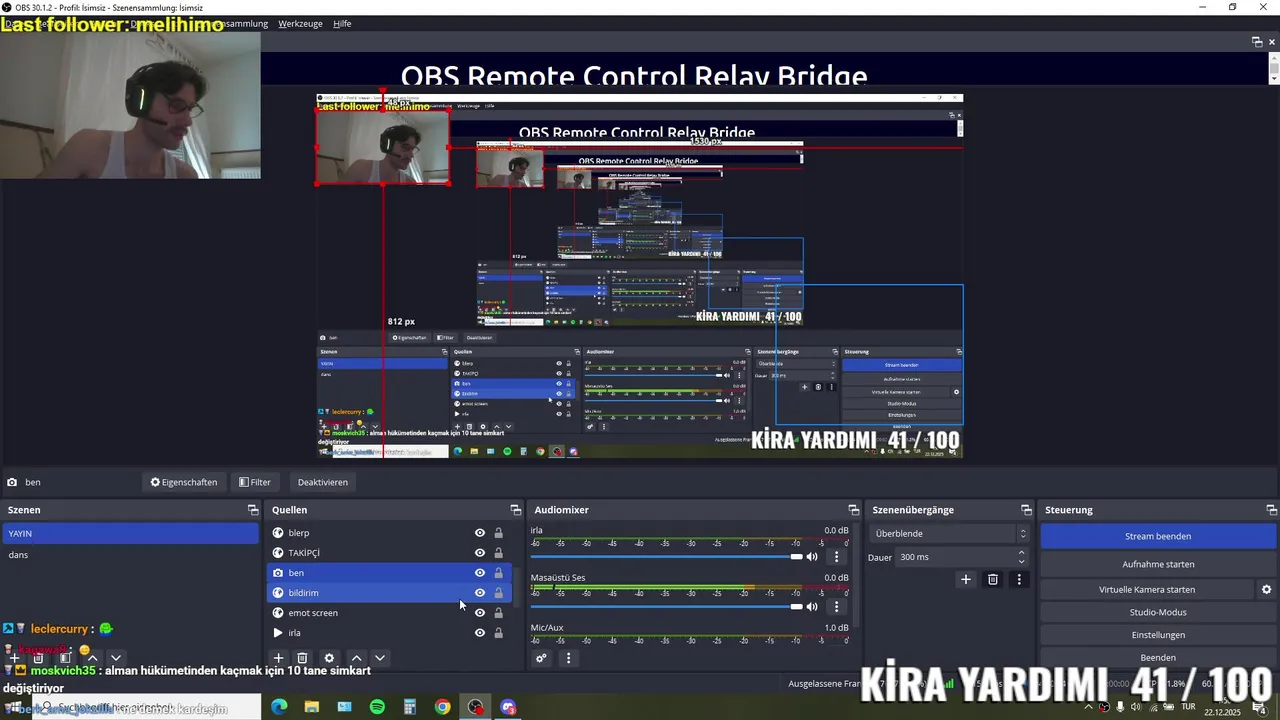
Task: Click the emot screen globe icon
Action: point(278,613)
